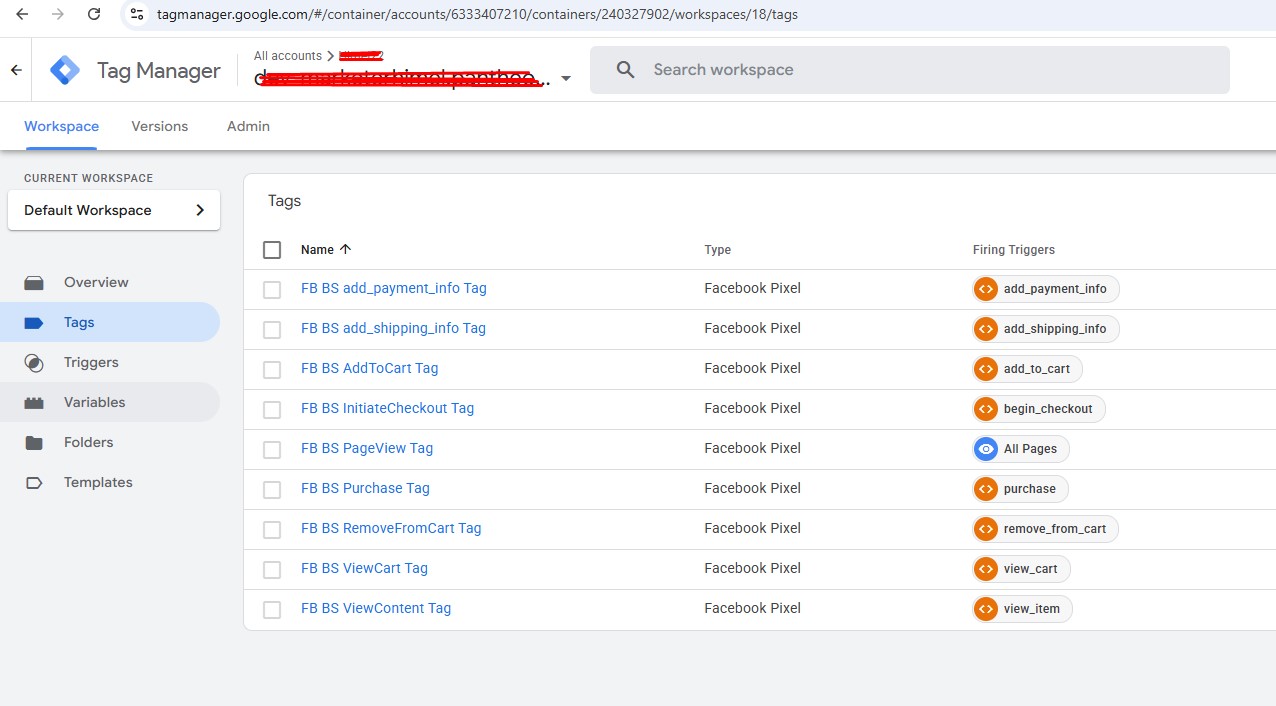Click the All accounts breadcrumb link
This screenshot has width=1276, height=706.
coord(288,56)
